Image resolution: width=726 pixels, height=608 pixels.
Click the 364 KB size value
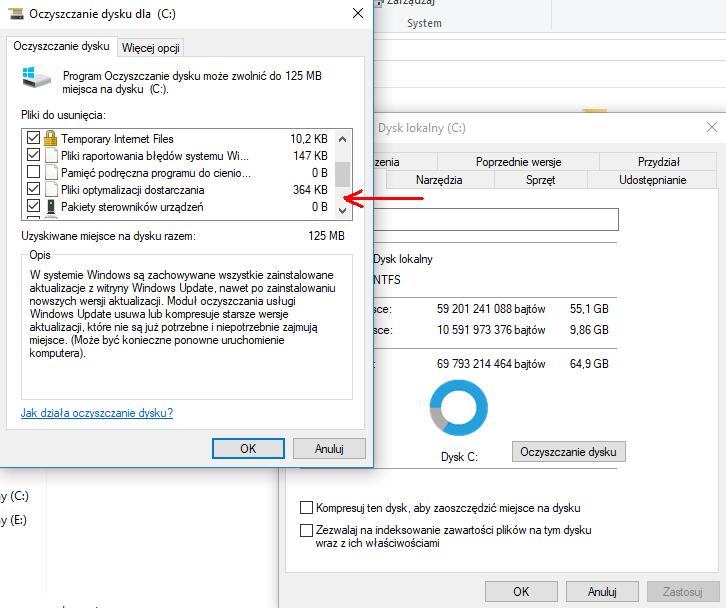coord(310,190)
